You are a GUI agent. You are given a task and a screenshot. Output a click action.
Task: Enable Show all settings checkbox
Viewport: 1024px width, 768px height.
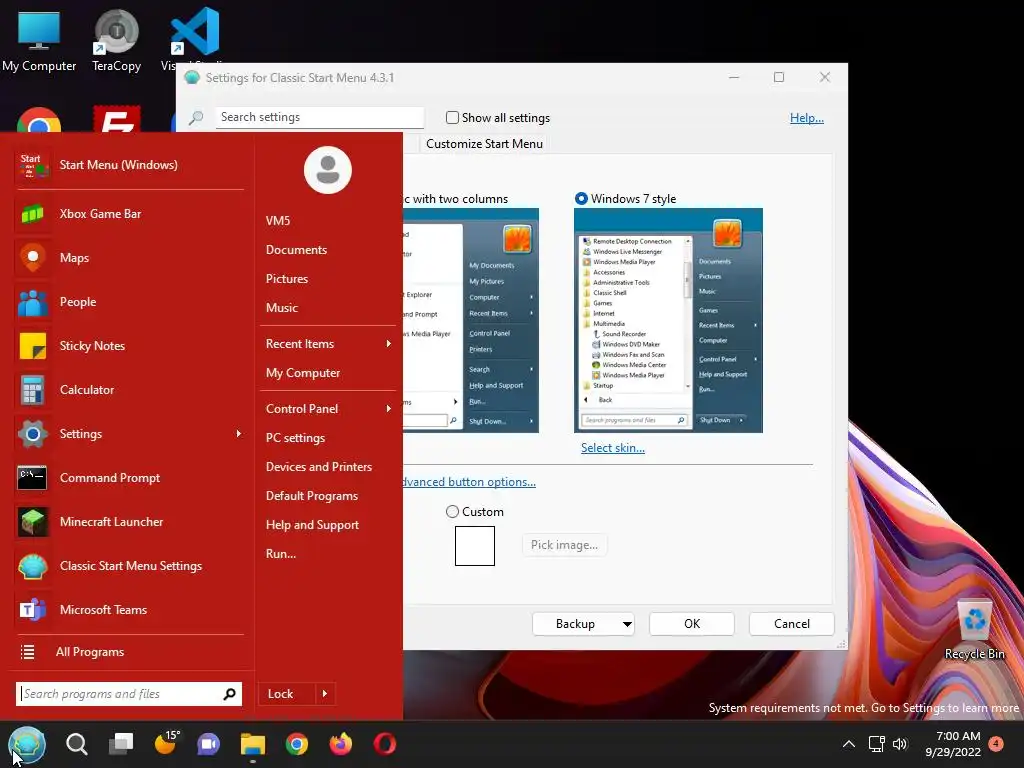click(452, 118)
